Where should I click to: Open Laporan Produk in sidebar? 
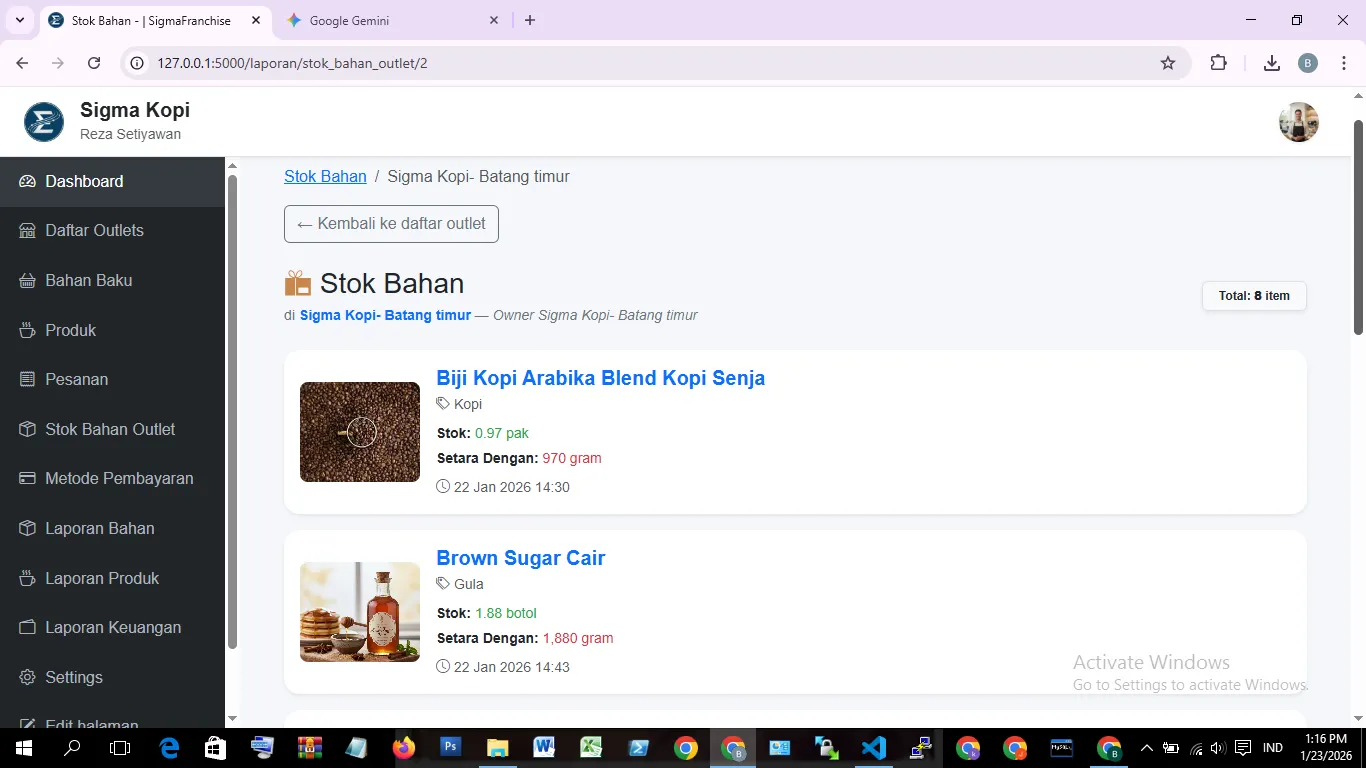tap(112, 578)
